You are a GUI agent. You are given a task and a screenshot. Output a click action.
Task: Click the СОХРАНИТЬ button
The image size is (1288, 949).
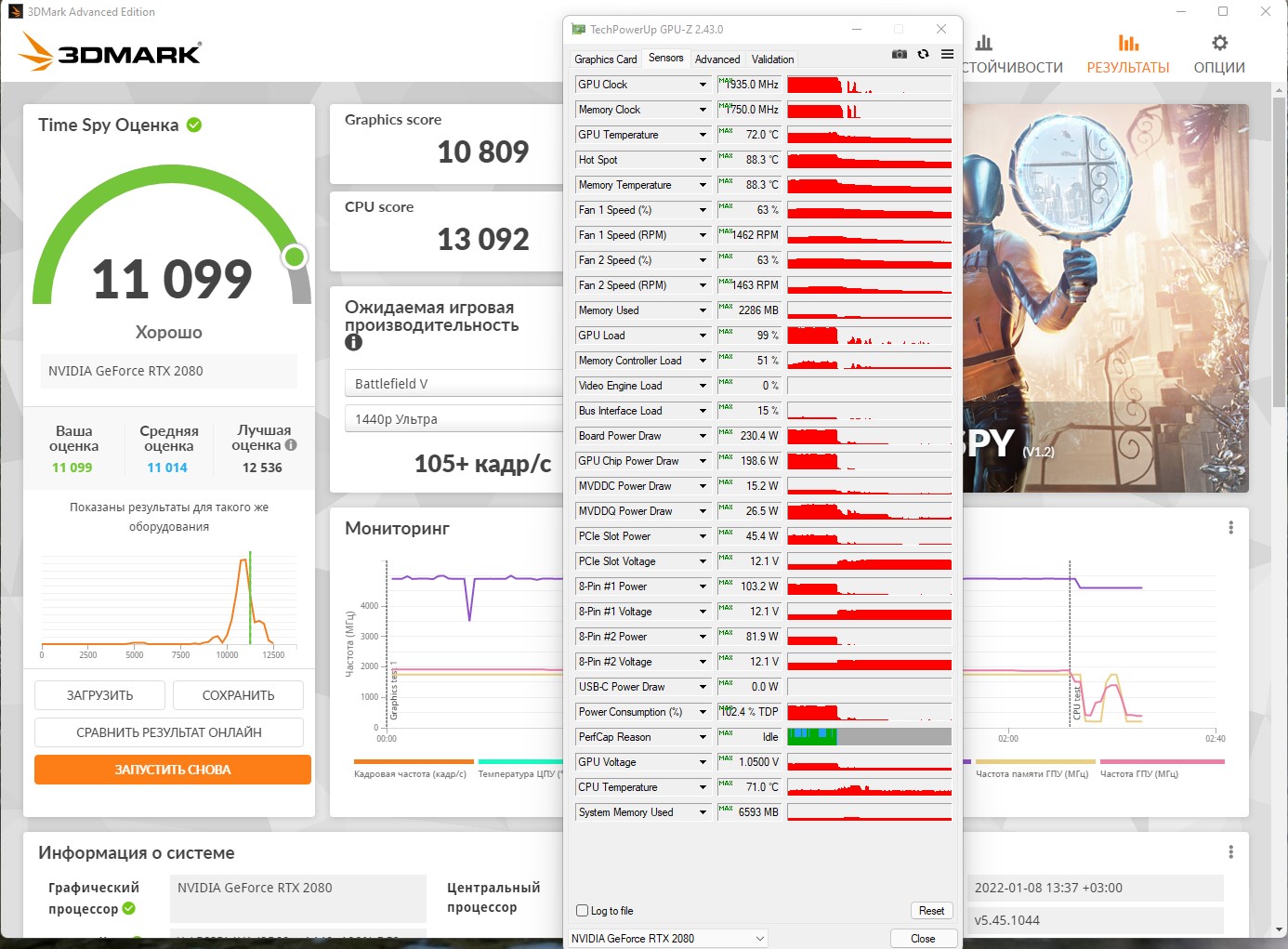coord(238,695)
